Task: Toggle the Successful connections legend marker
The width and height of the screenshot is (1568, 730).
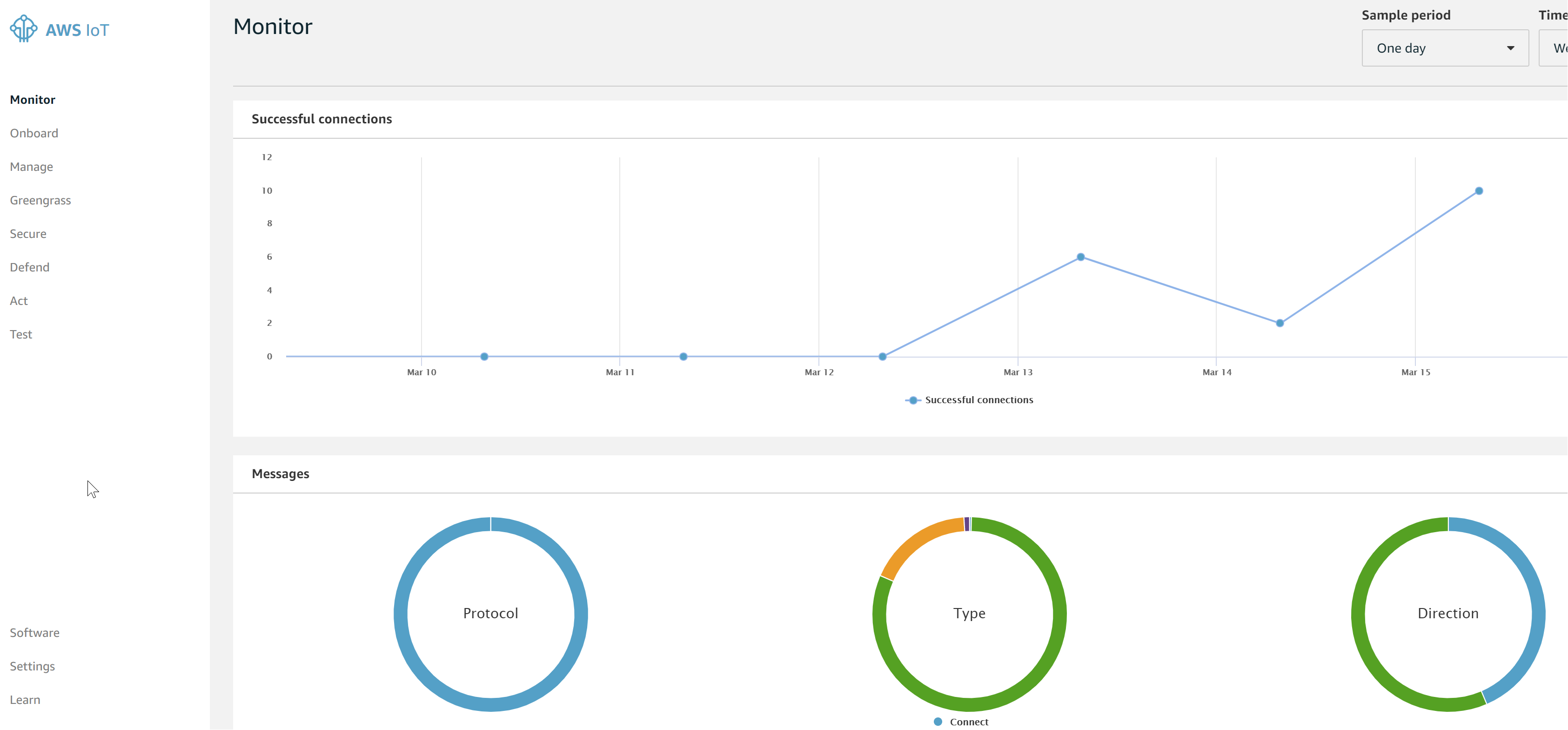Action: 912,400
